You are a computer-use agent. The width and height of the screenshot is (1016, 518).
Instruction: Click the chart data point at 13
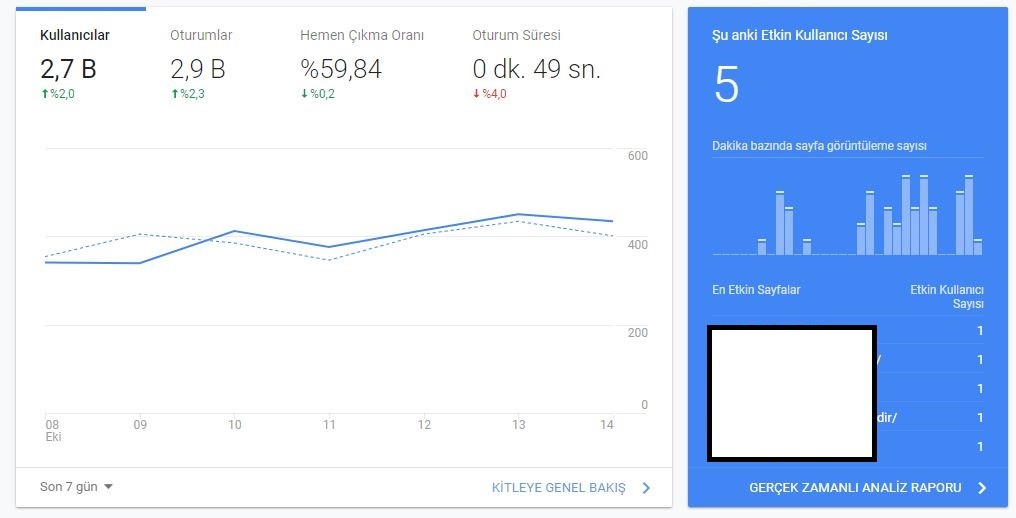[518, 214]
